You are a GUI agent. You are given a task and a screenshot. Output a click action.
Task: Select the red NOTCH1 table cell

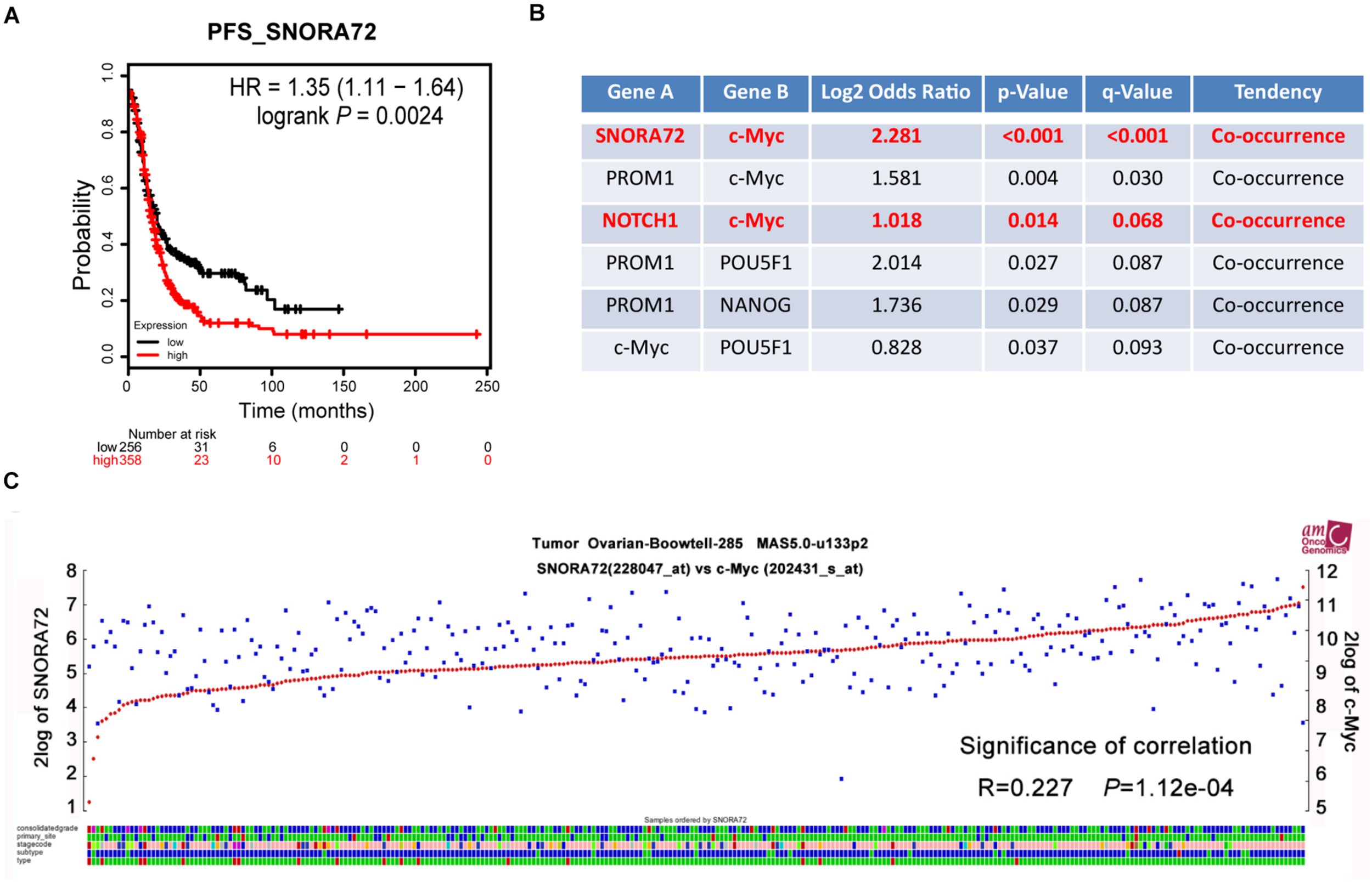640,220
